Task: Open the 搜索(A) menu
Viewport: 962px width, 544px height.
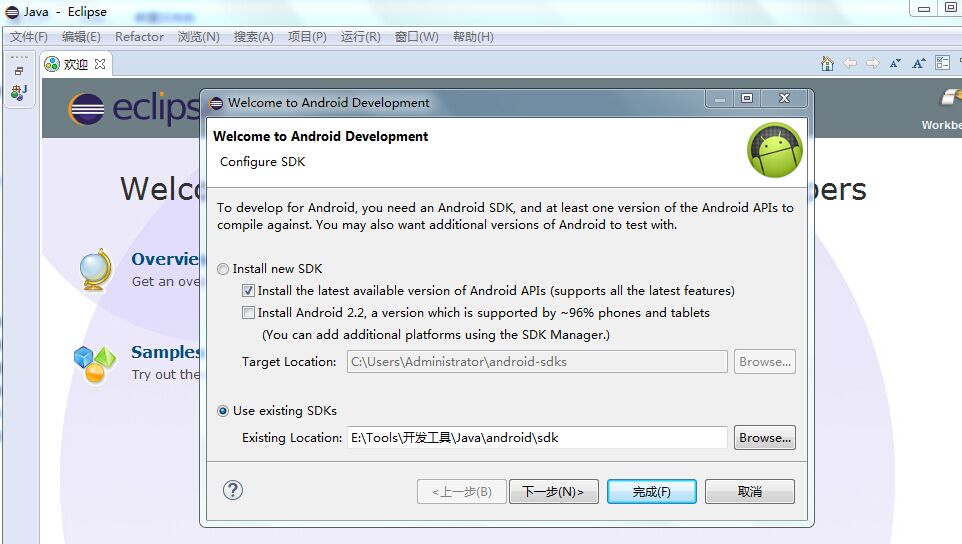Action: pyautogui.click(x=253, y=37)
